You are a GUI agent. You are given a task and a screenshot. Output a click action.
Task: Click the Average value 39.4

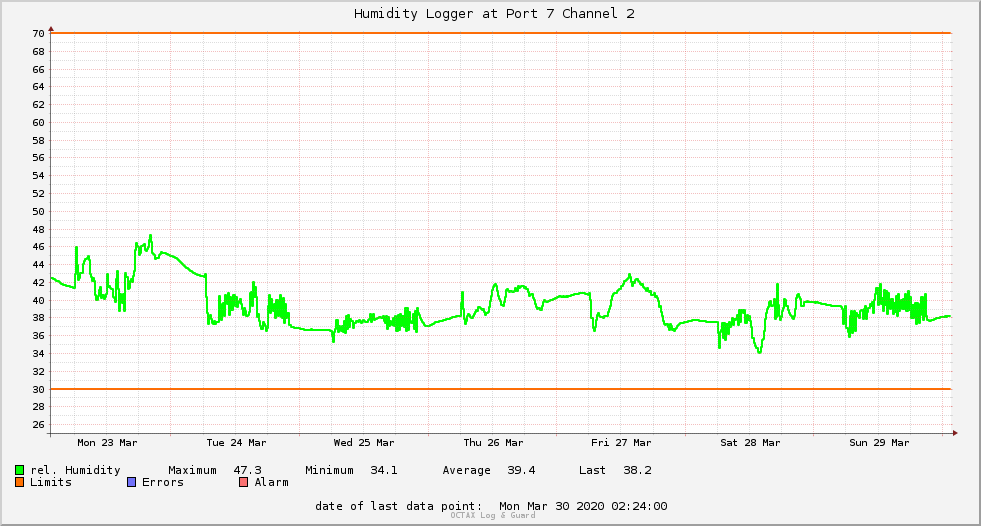pyautogui.click(x=521, y=470)
